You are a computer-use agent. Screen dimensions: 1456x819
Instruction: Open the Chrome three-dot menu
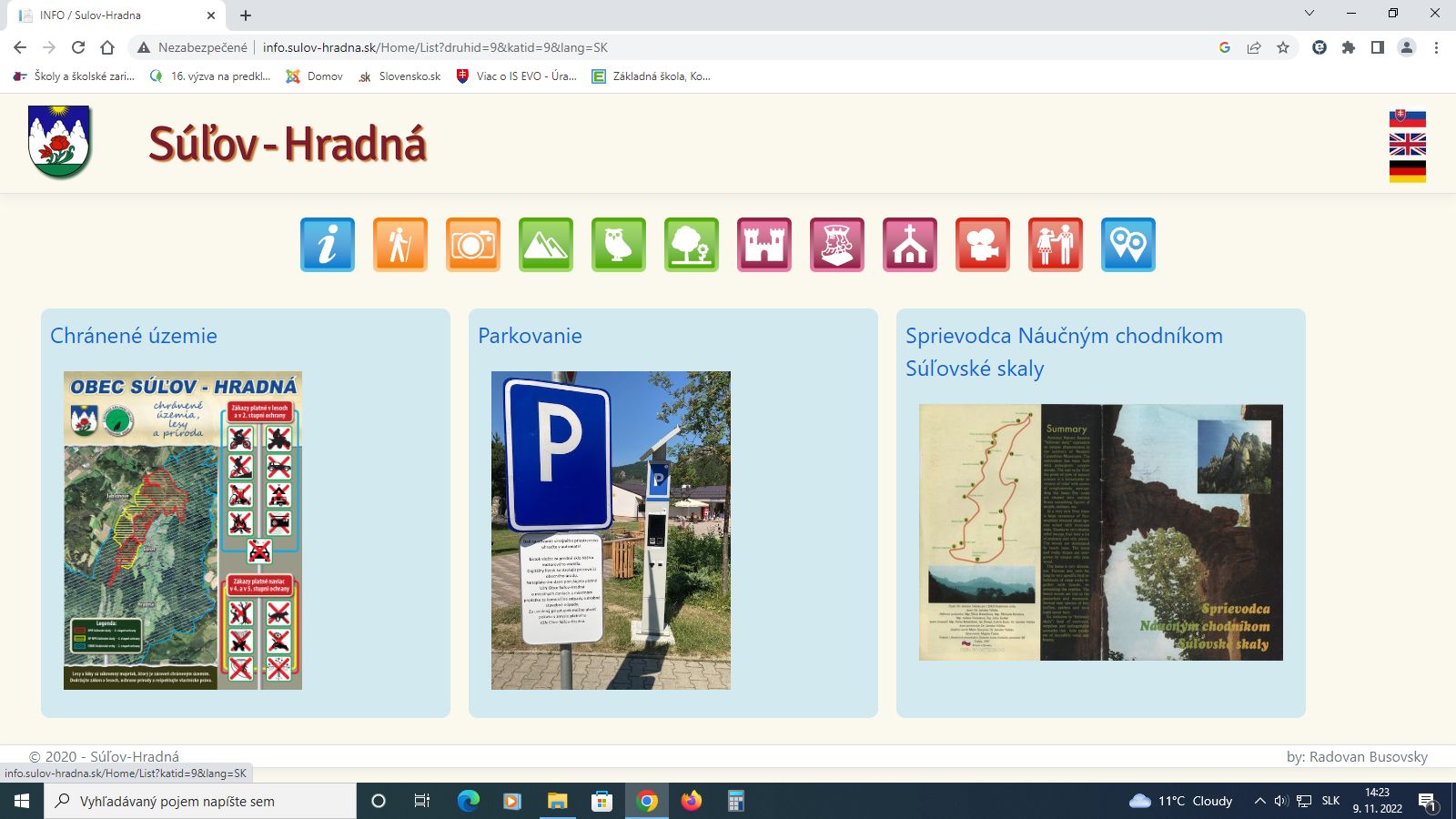pyautogui.click(x=1436, y=47)
